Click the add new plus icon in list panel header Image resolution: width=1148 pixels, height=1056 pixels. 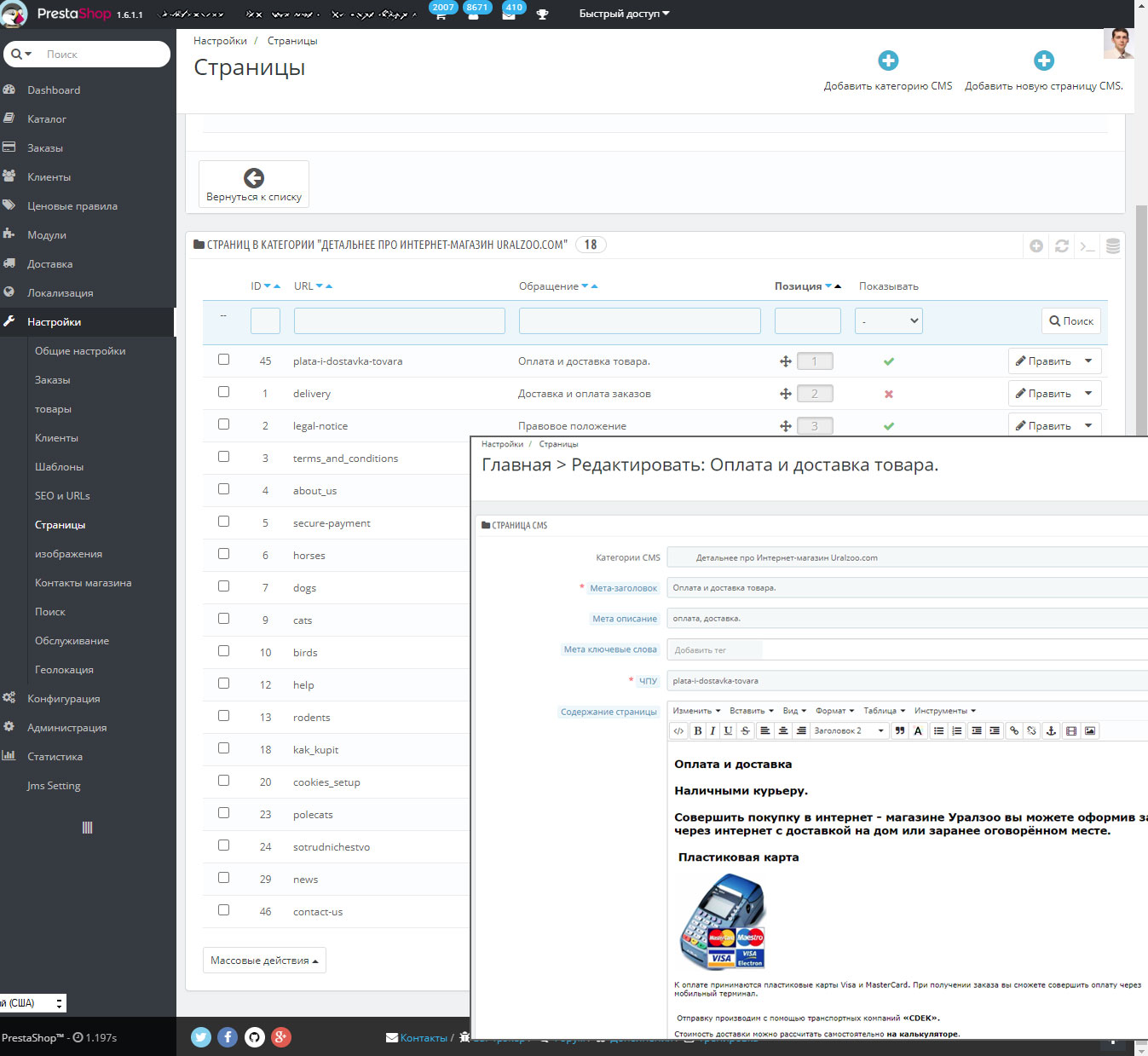[1036, 245]
